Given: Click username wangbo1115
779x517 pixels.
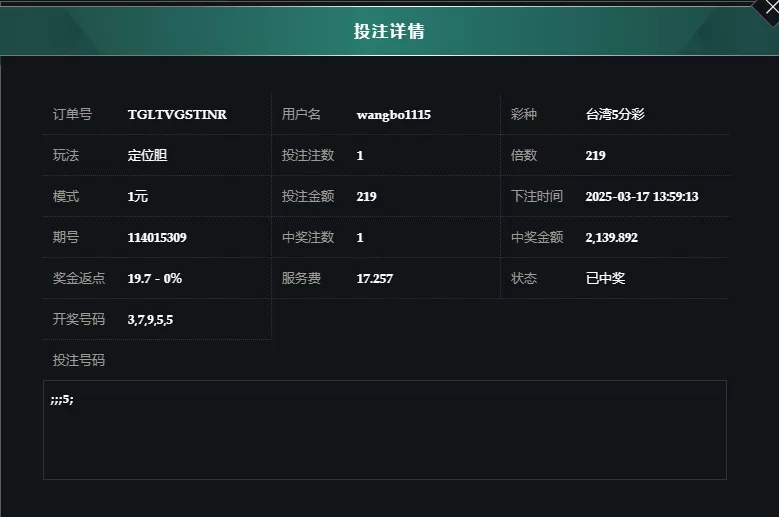Looking at the screenshot, I should point(393,115).
